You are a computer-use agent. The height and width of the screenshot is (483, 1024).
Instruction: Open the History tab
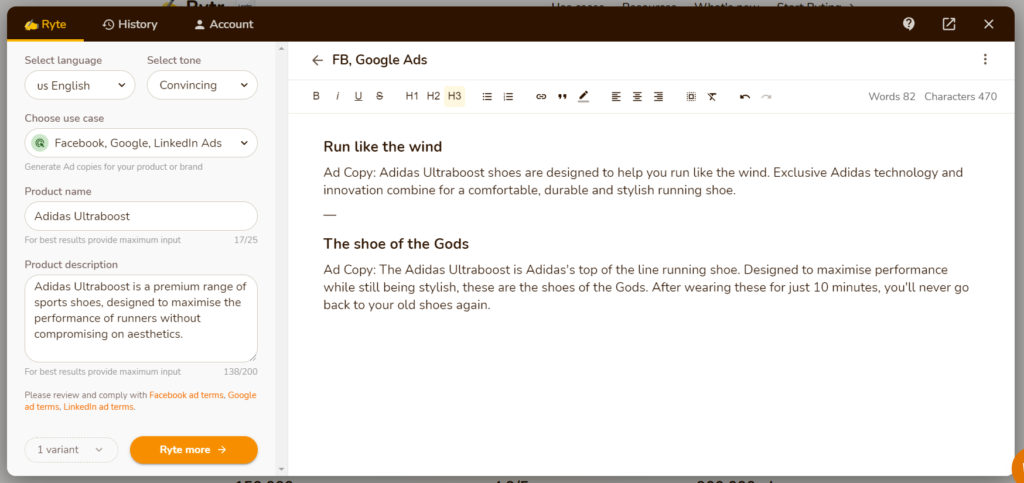[x=130, y=24]
